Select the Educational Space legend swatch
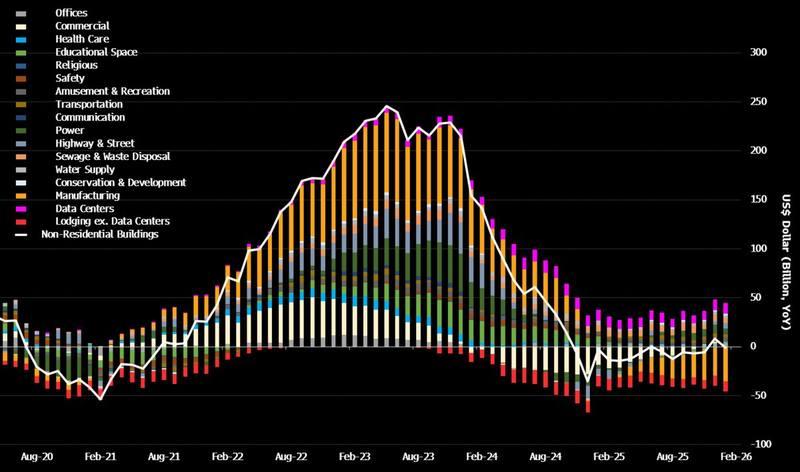The height and width of the screenshot is (472, 800). (x=21, y=53)
